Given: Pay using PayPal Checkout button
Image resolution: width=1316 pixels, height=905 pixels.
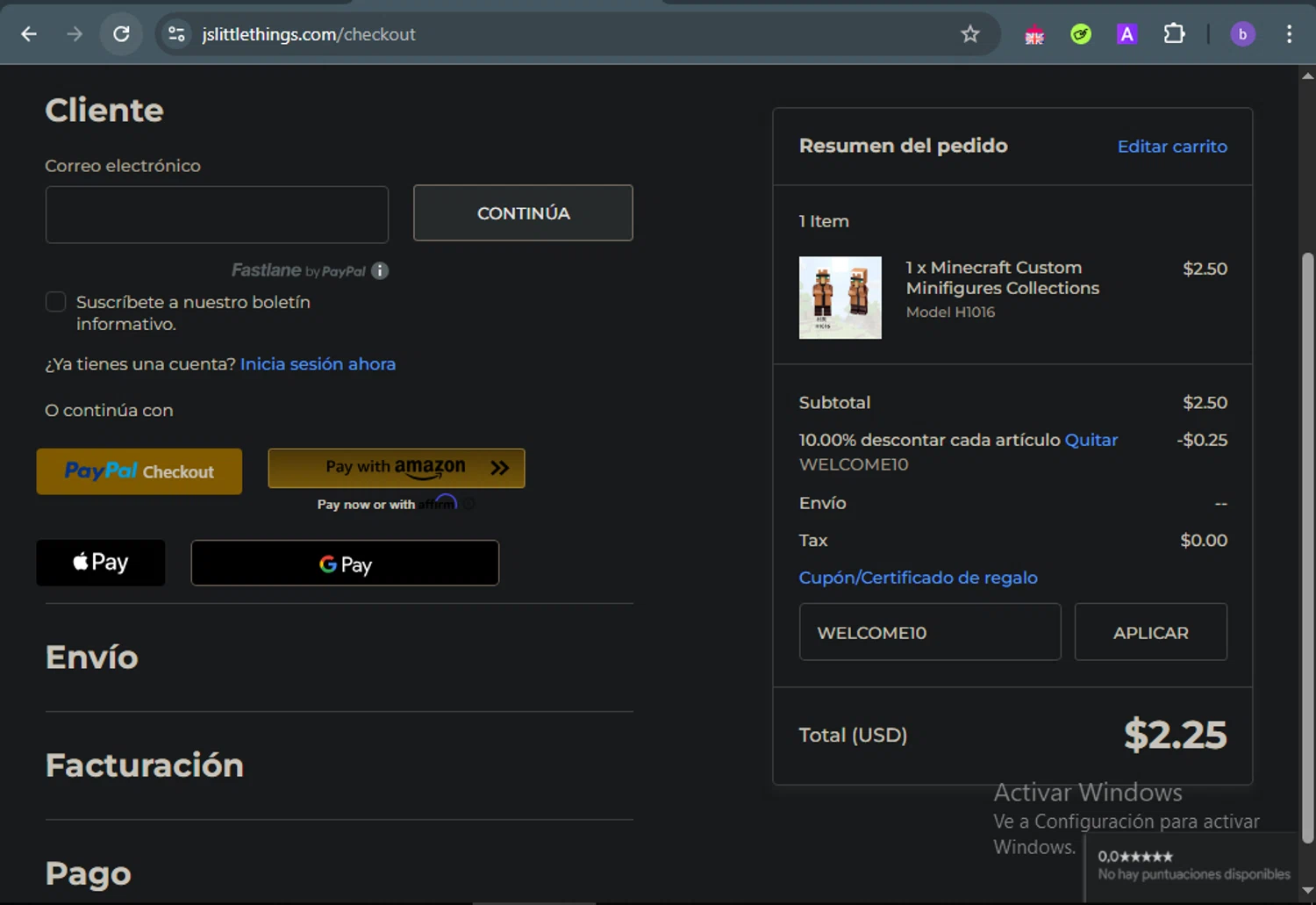Looking at the screenshot, I should 139,471.
